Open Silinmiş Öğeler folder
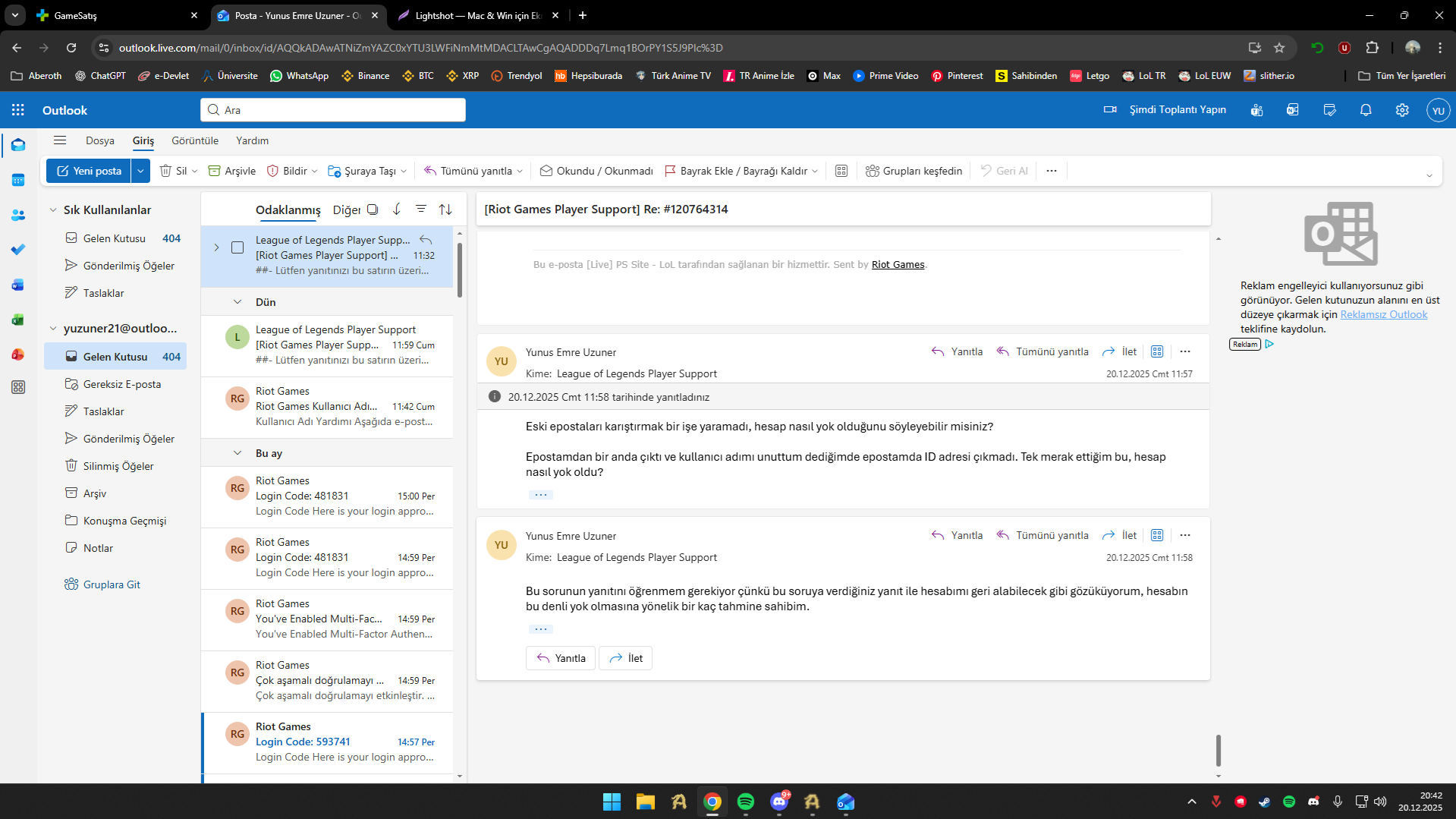The image size is (1456, 819). 115,466
